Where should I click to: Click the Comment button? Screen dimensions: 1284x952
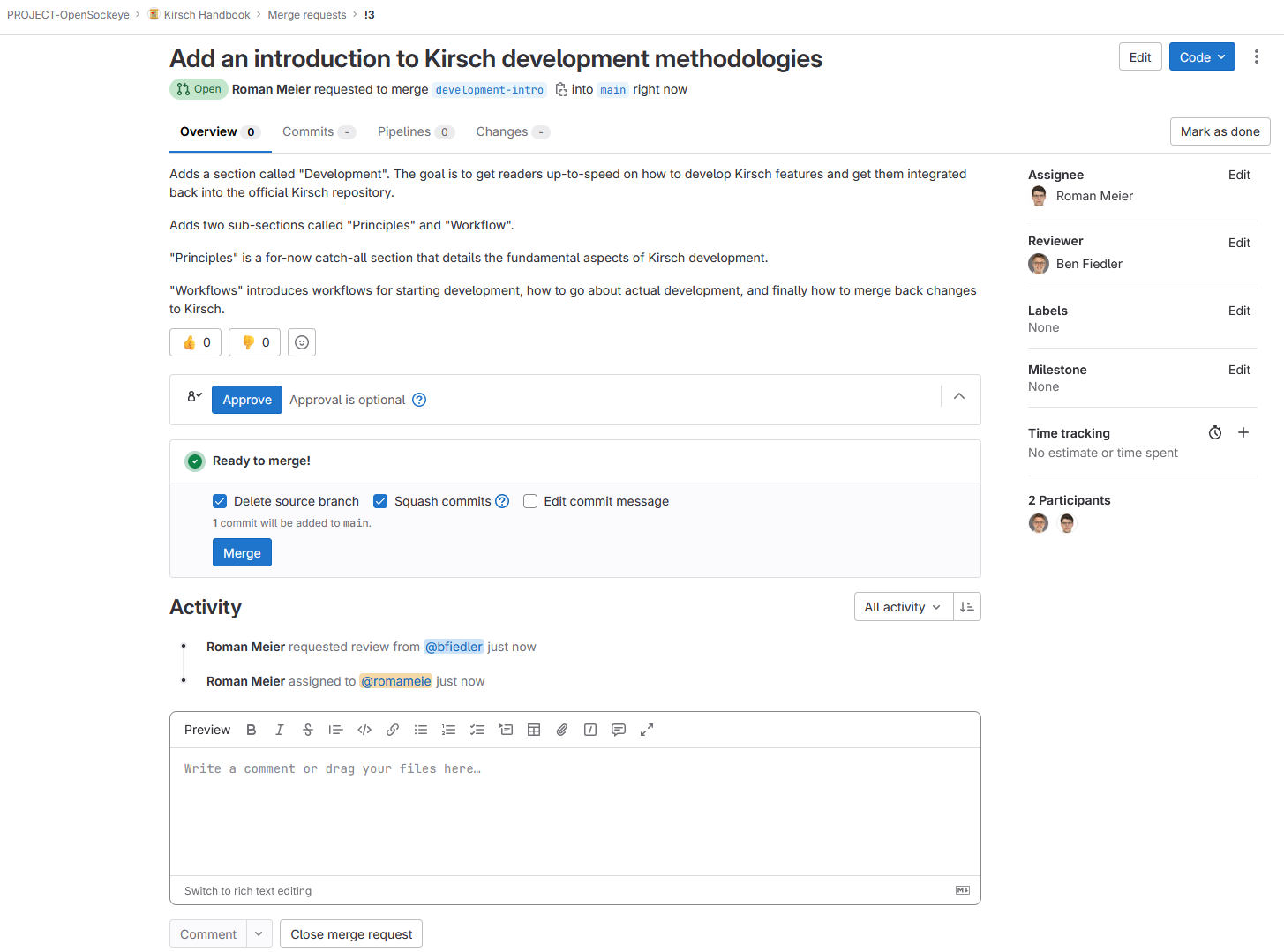pos(208,933)
